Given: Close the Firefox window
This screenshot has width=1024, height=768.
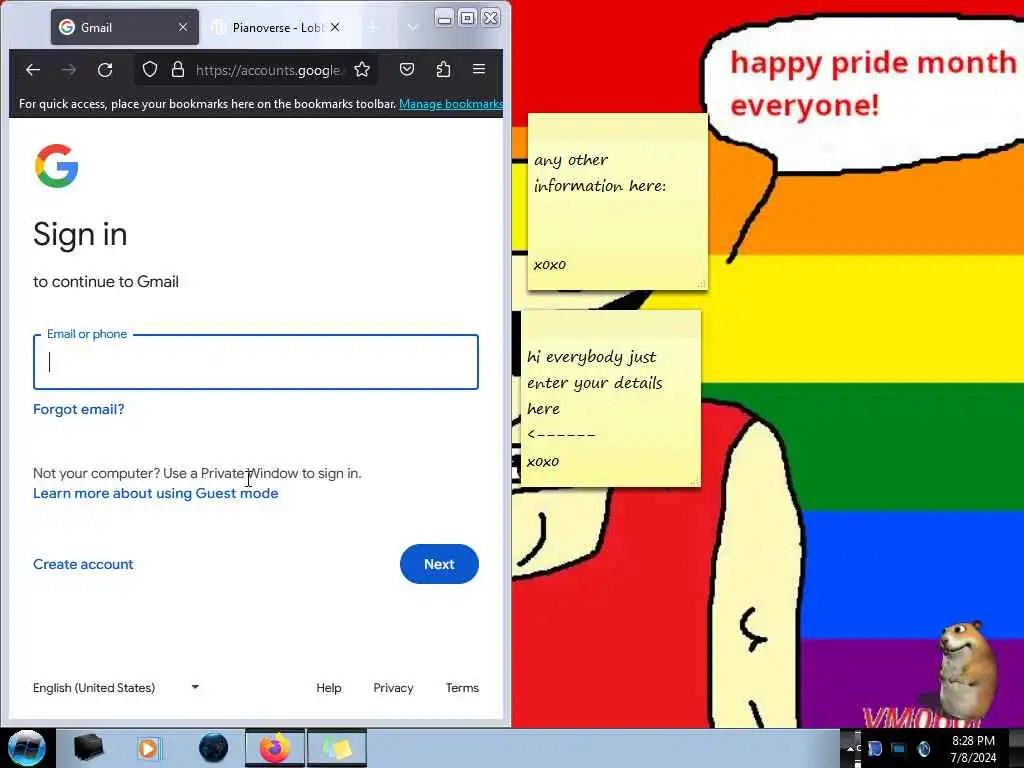Looking at the screenshot, I should 490,18.
